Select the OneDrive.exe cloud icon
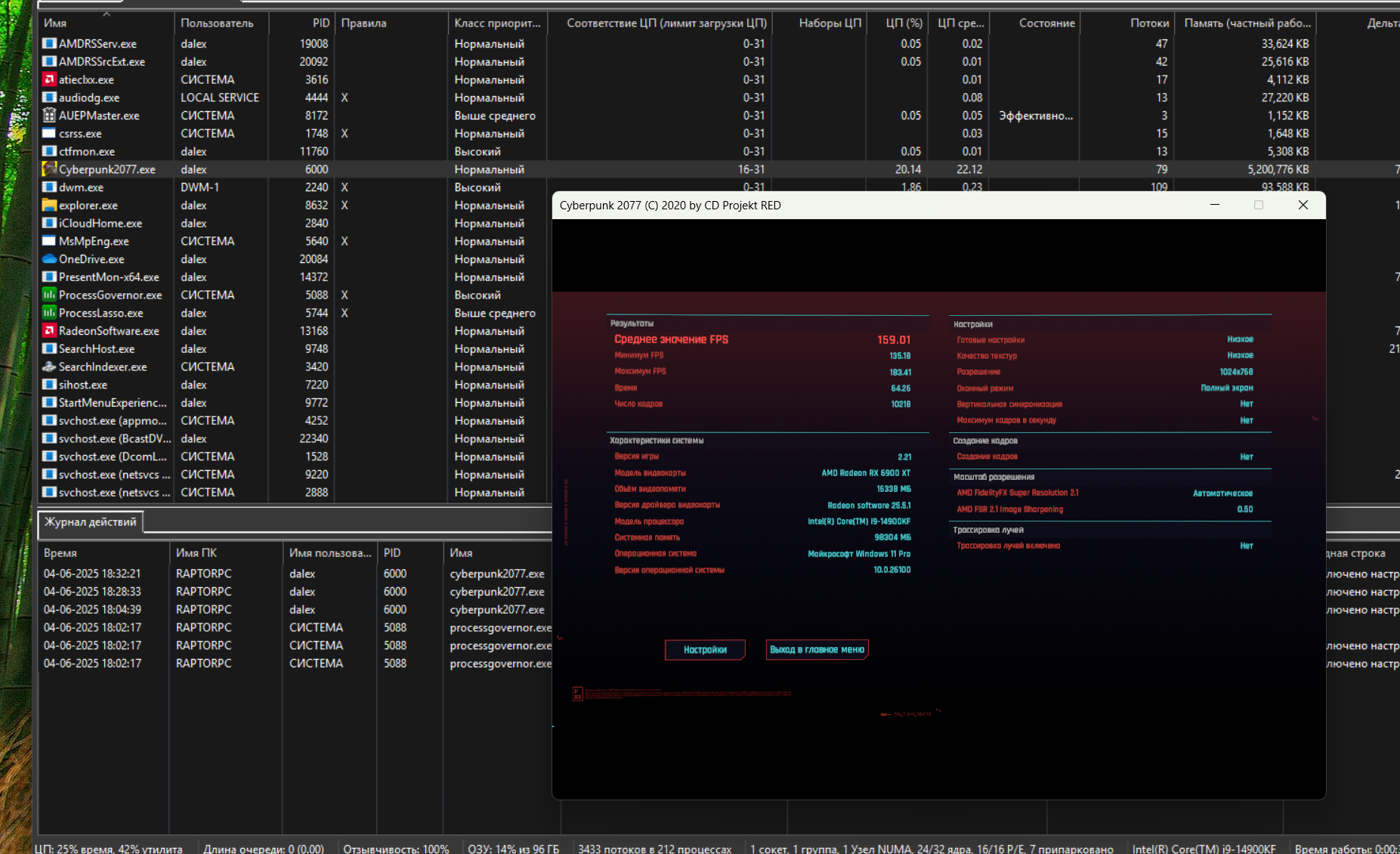 (49, 259)
